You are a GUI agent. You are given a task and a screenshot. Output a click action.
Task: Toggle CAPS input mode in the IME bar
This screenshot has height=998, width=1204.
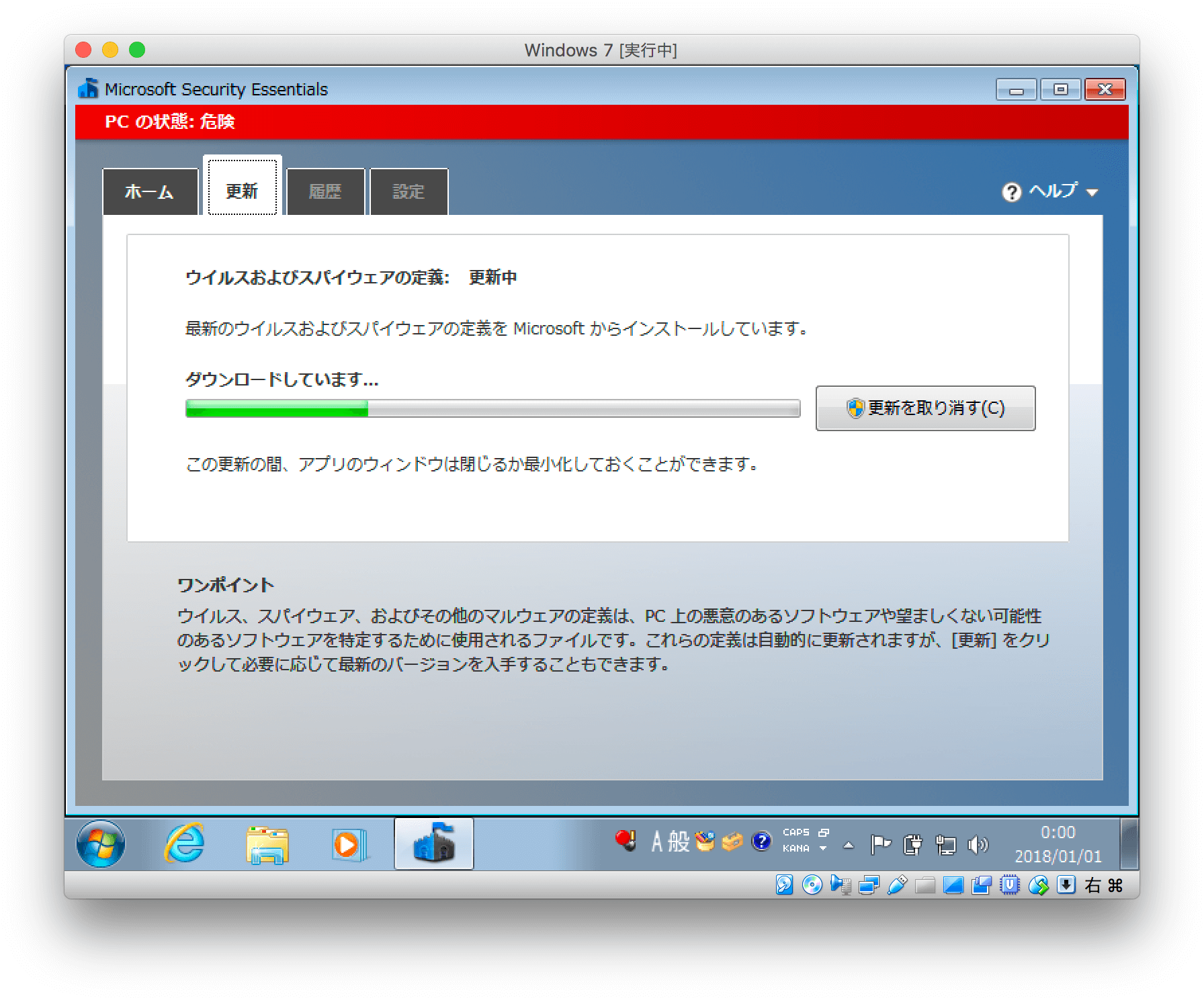[797, 833]
